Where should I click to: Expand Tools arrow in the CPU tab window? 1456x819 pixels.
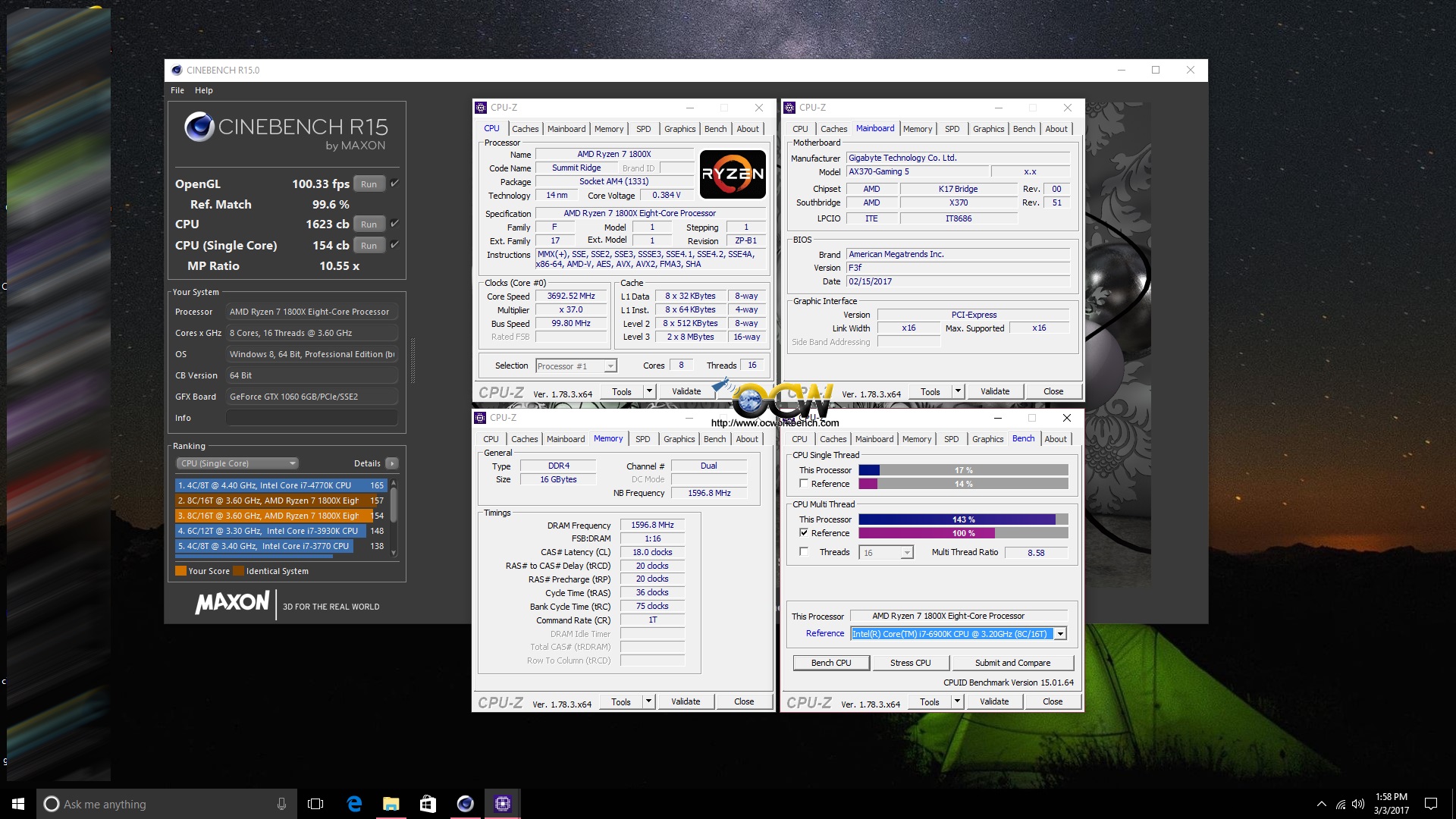click(649, 391)
